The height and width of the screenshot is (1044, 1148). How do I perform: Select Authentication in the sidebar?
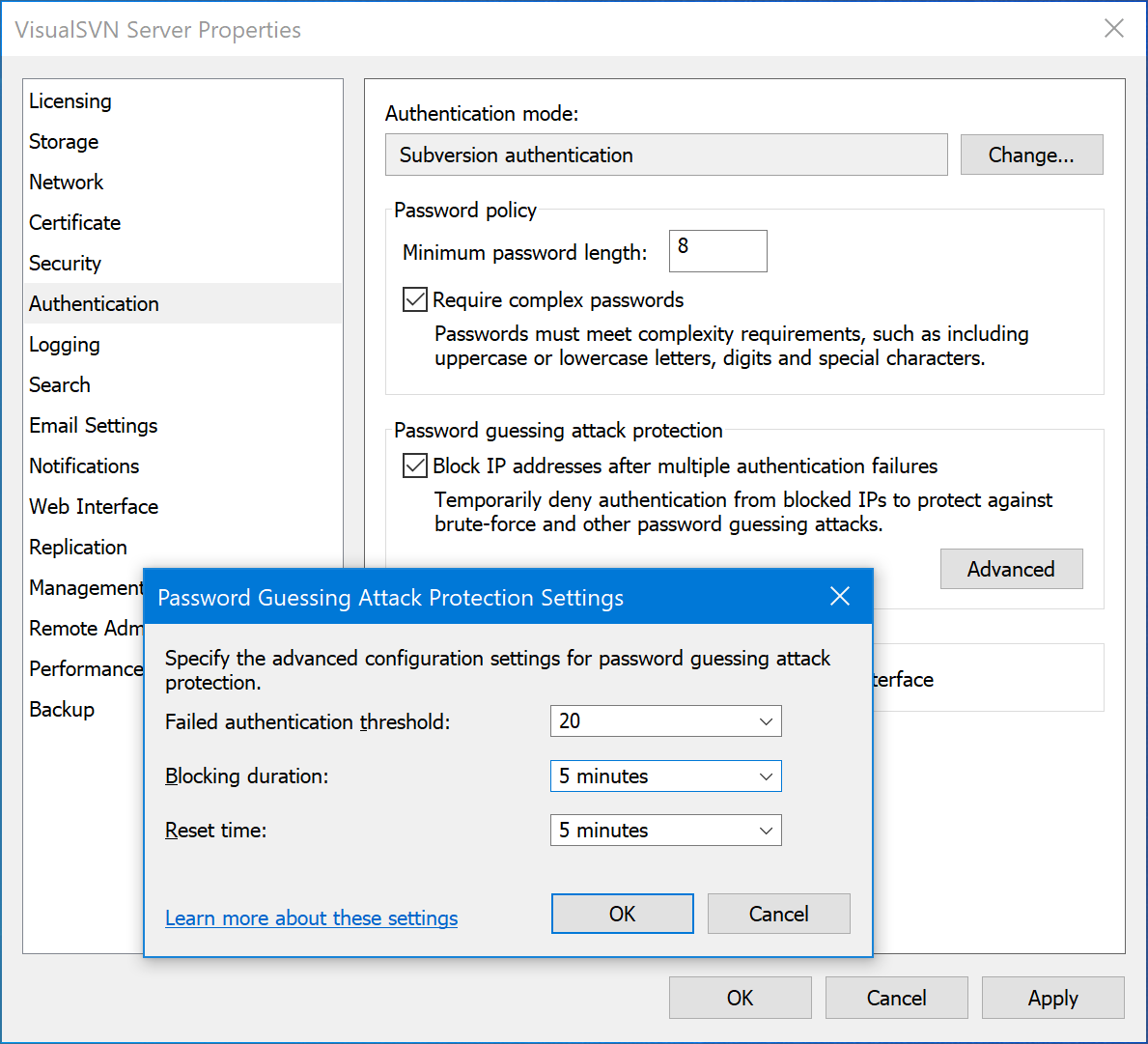pos(183,304)
